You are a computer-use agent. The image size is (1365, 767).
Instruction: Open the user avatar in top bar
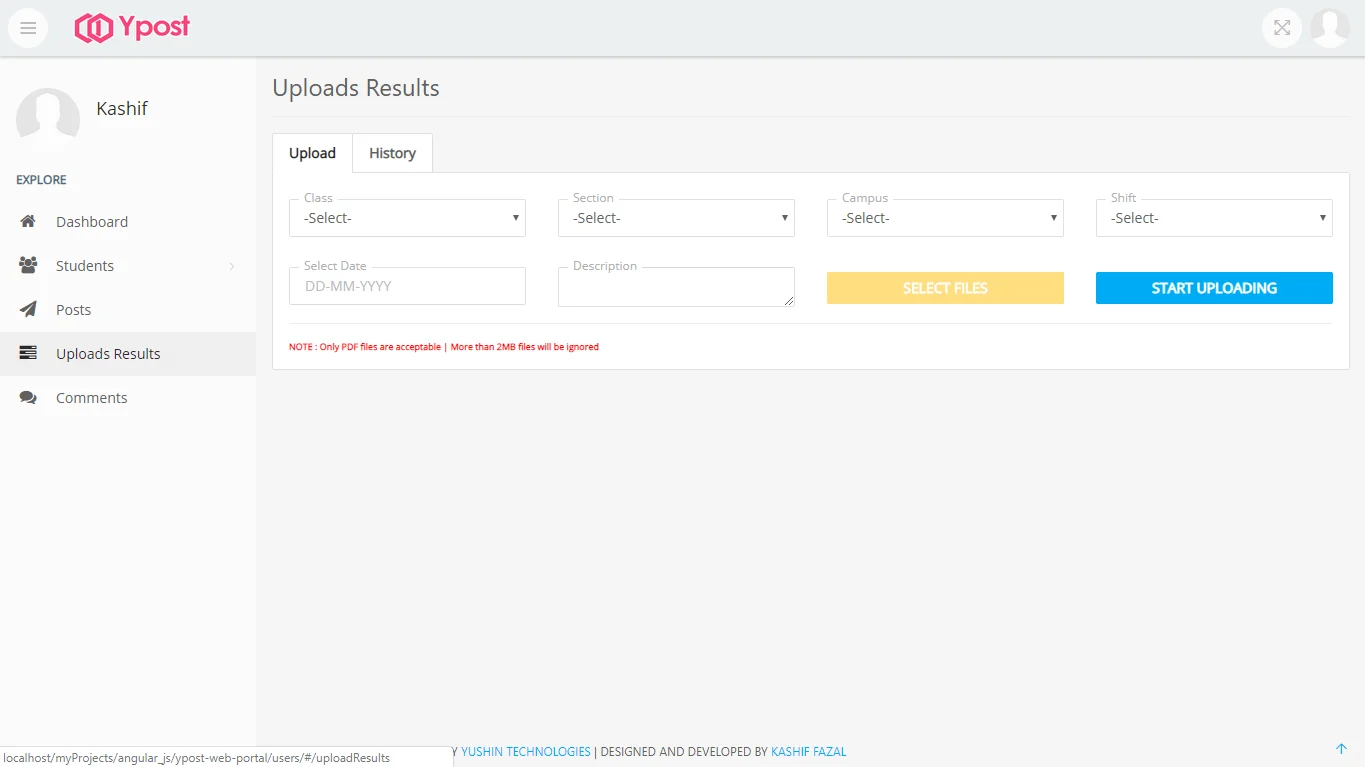coord(1330,28)
